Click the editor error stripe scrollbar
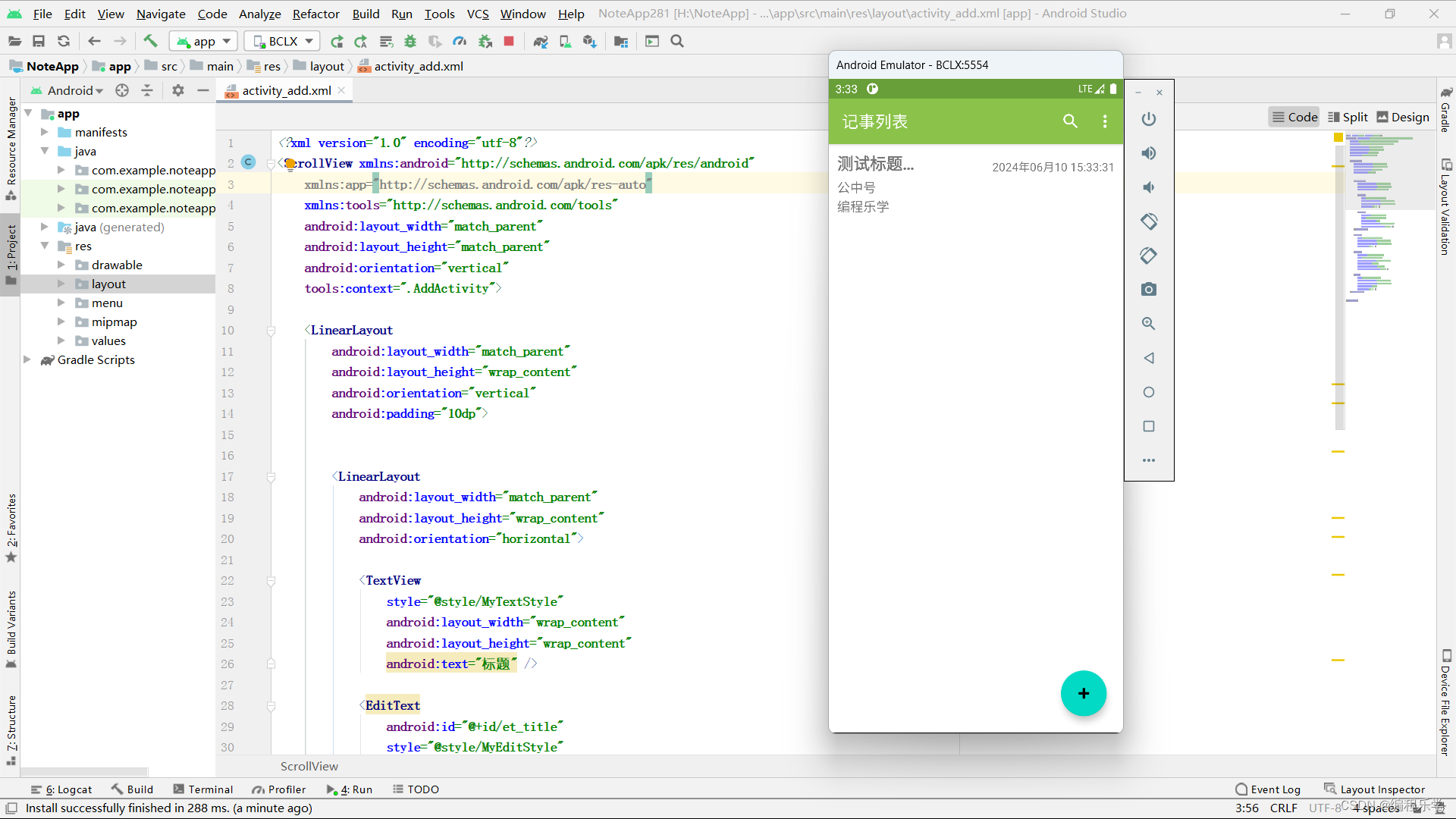 1338,288
